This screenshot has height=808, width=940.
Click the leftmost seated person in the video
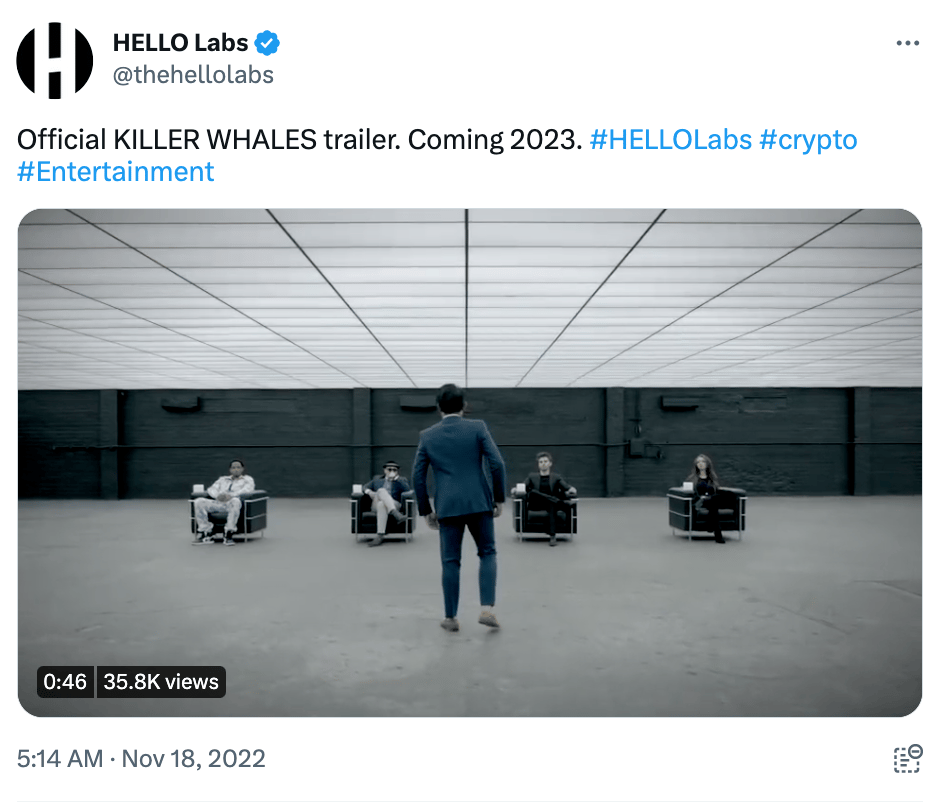pos(224,502)
